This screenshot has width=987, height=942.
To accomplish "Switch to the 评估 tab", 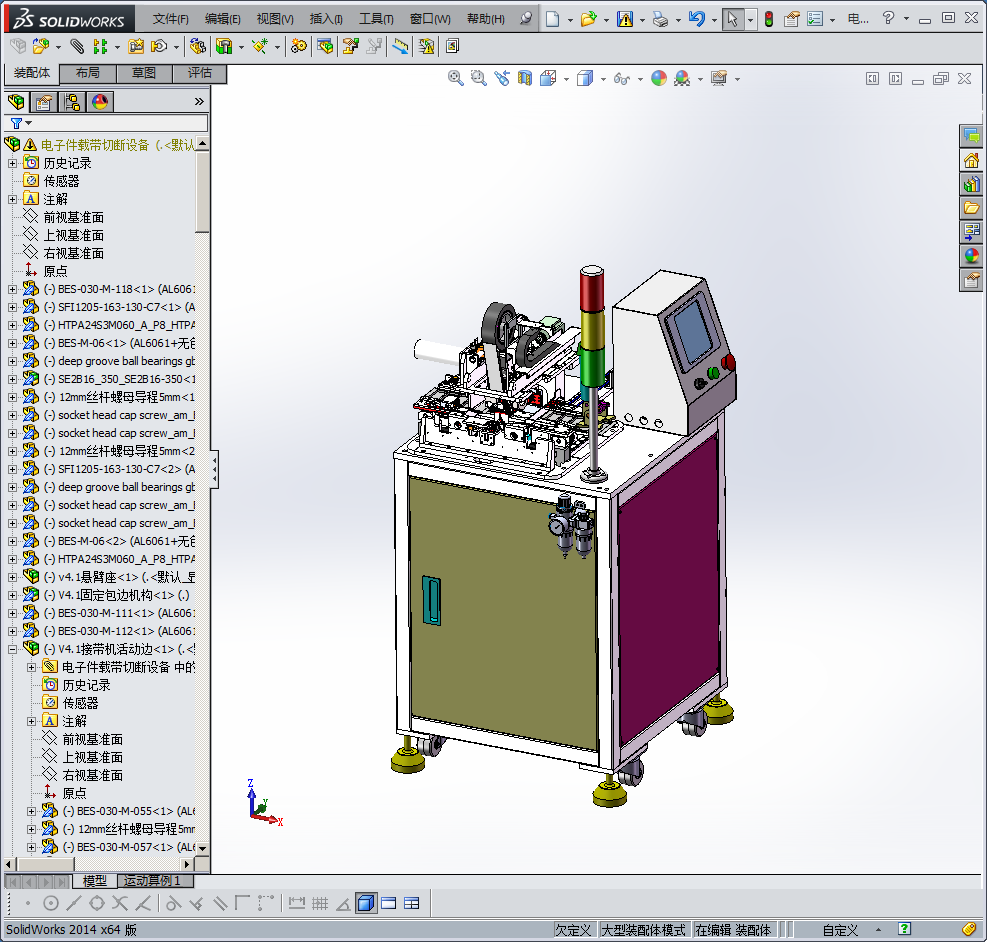I will (x=200, y=73).
